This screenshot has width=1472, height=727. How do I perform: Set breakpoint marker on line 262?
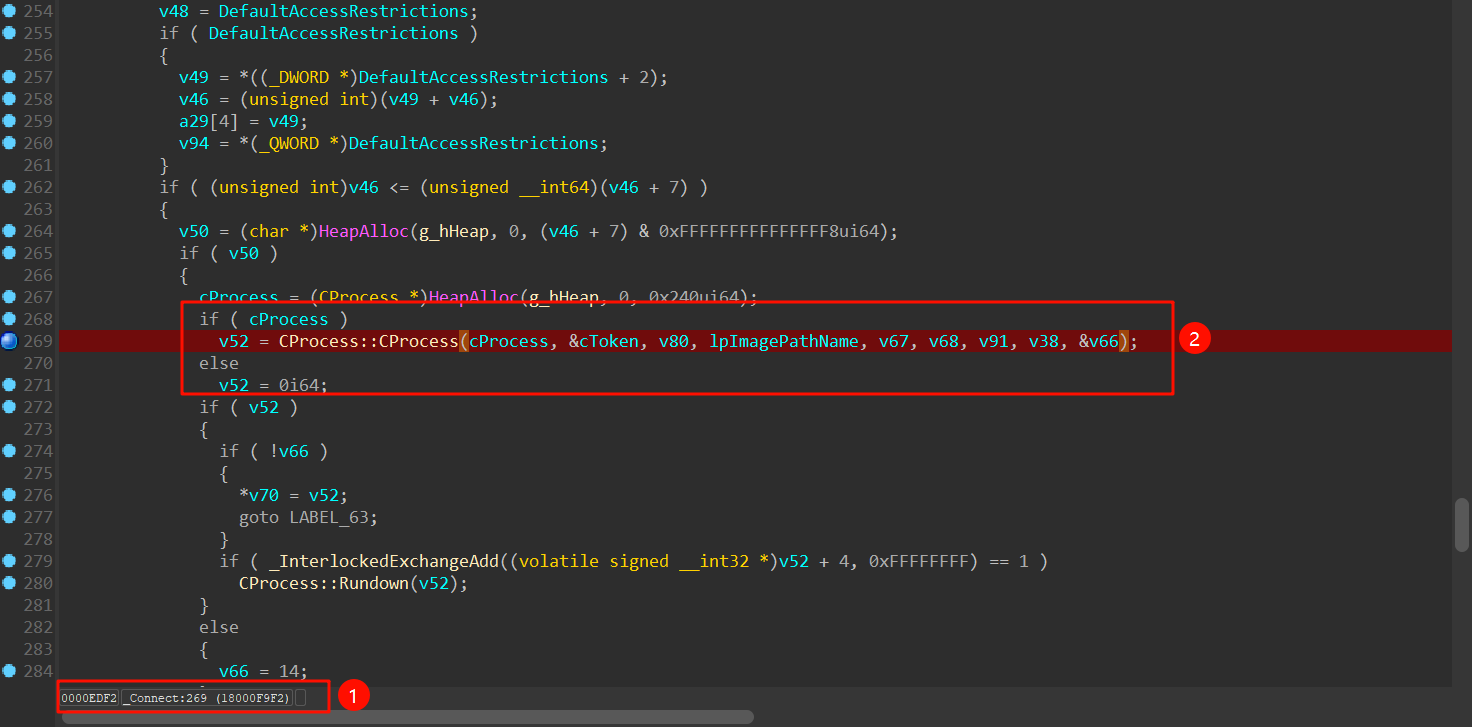(x=9, y=187)
